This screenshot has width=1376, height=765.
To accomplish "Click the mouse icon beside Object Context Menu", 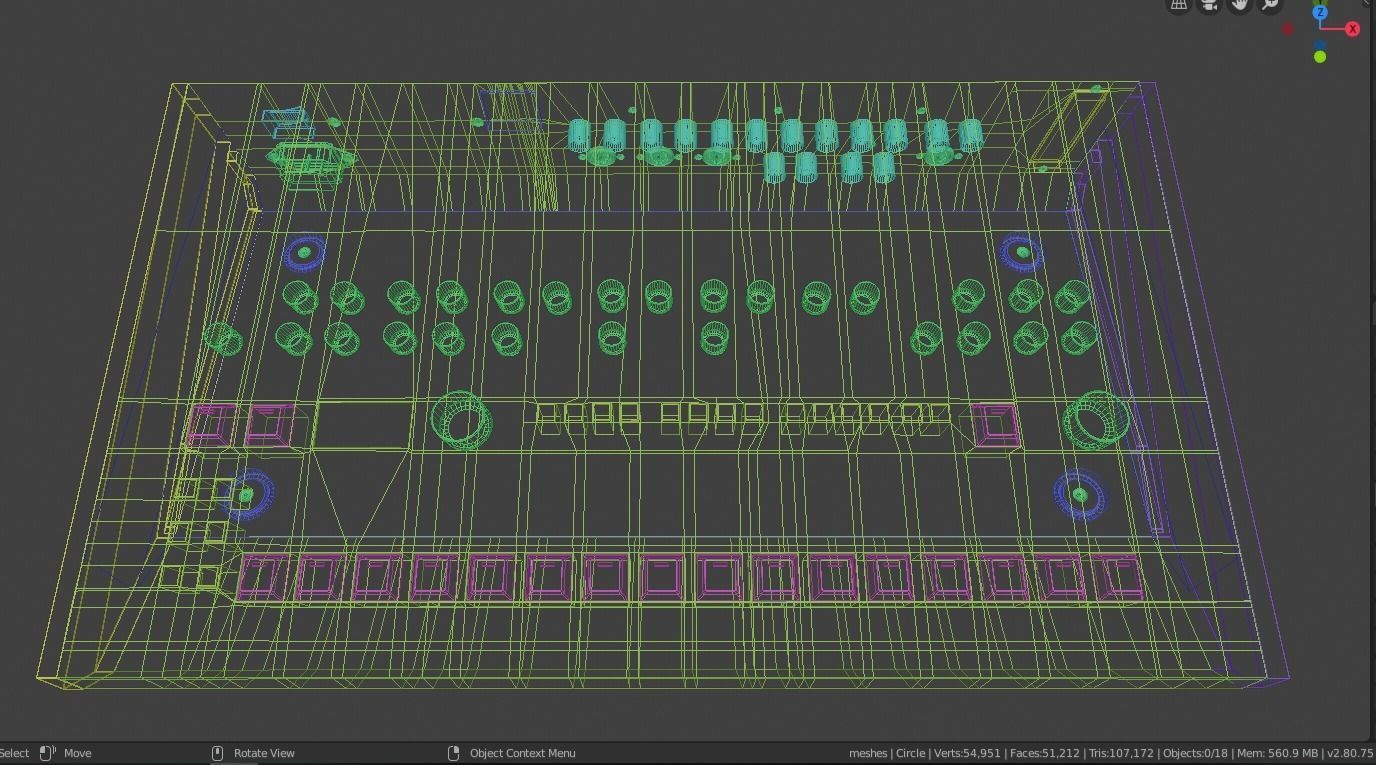I will pyautogui.click(x=453, y=753).
